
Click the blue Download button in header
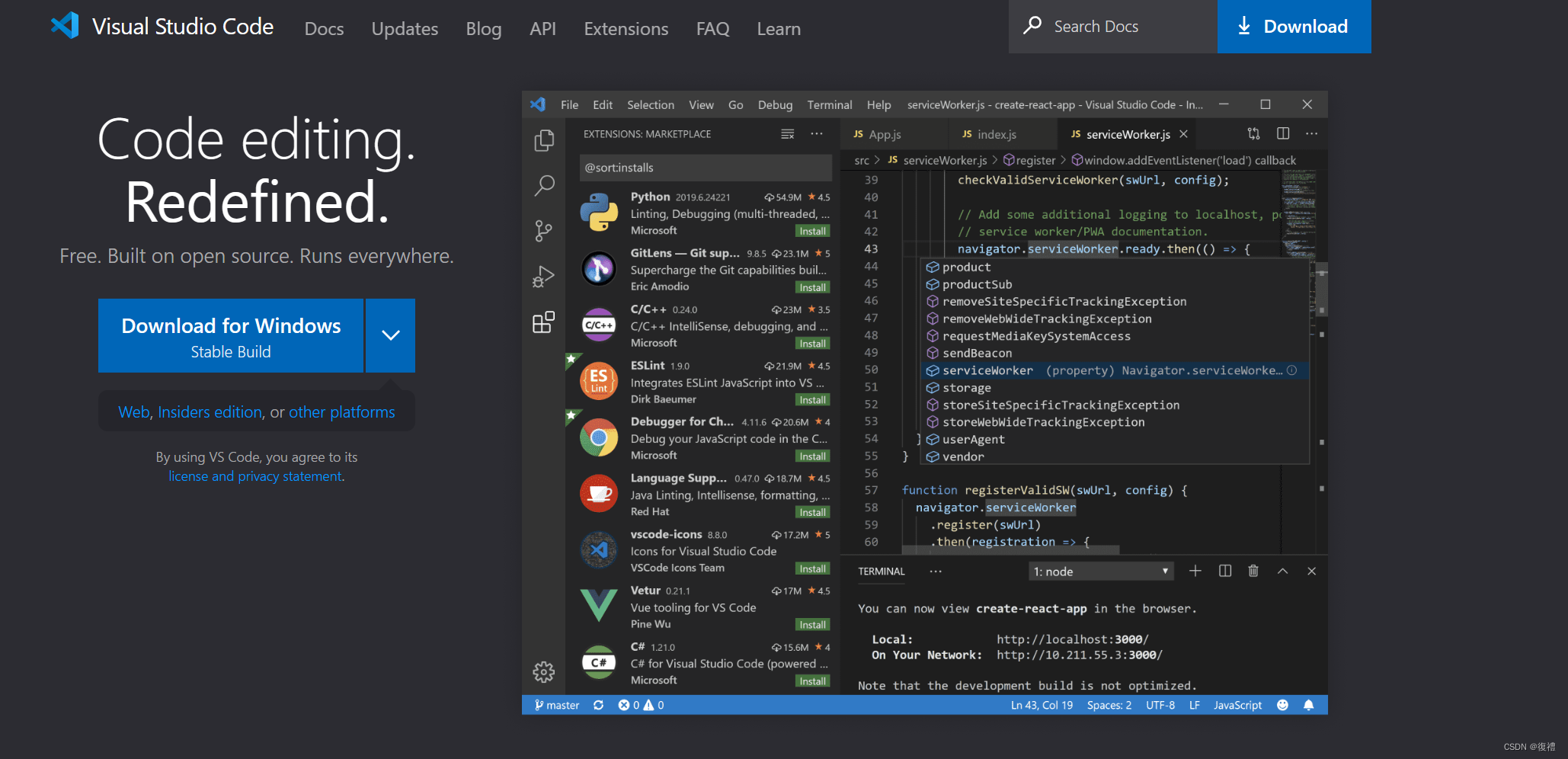pyautogui.click(x=1294, y=27)
